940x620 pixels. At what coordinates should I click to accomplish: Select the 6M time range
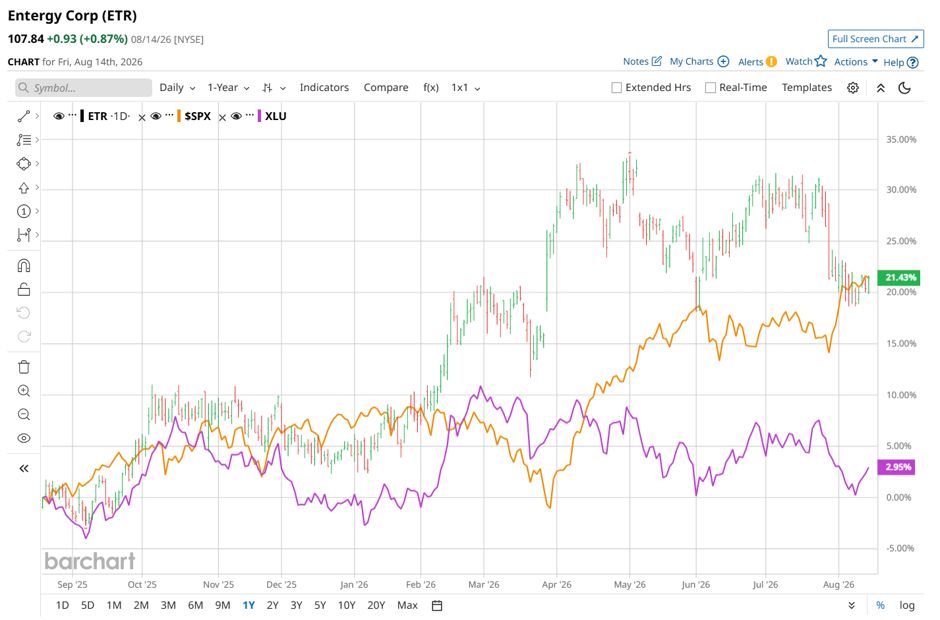pyautogui.click(x=195, y=606)
